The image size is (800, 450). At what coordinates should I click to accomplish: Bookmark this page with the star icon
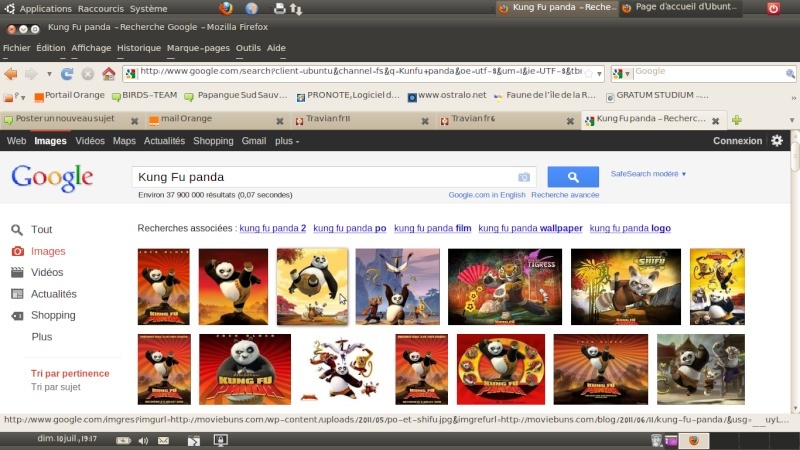click(589, 73)
